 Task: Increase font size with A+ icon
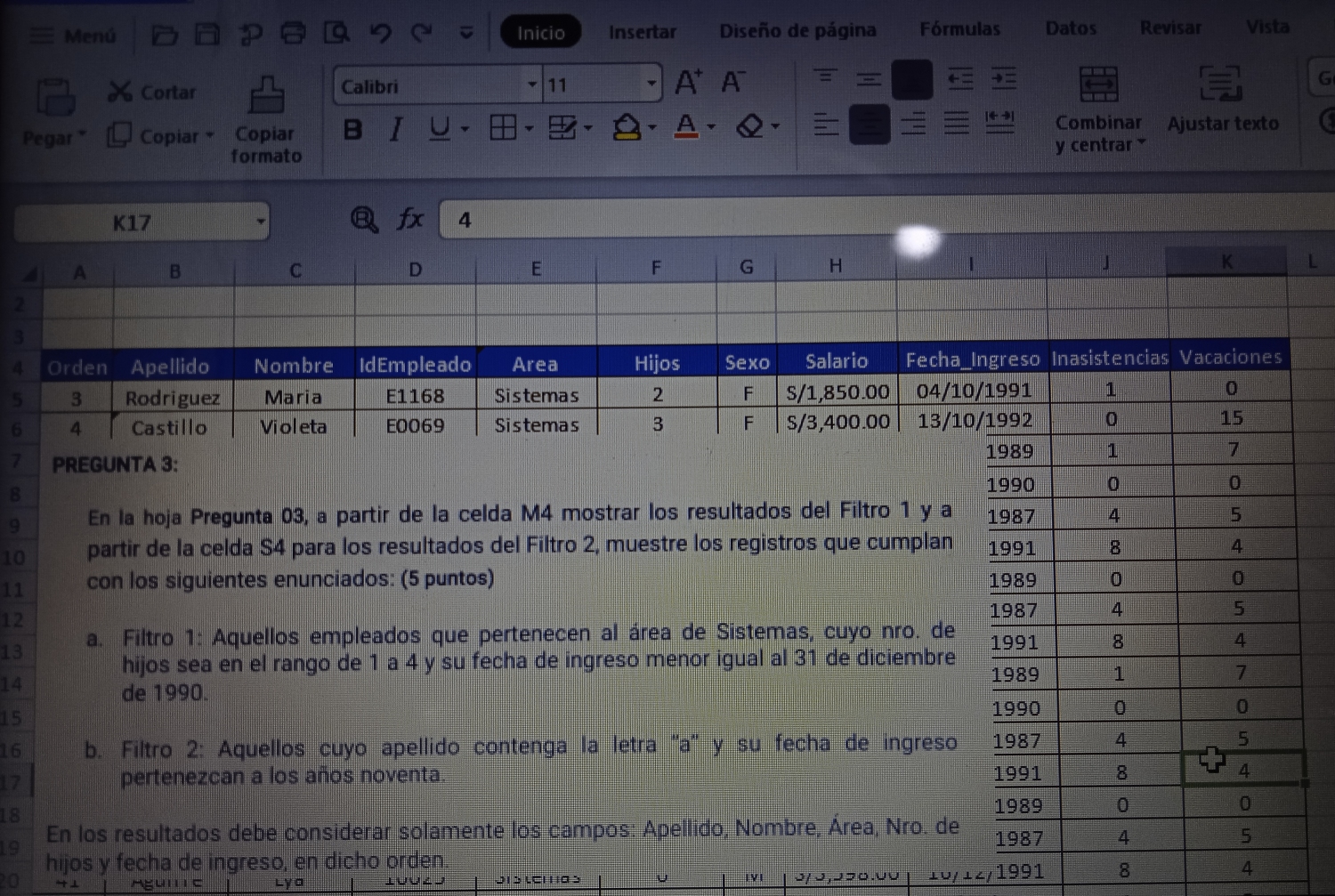(688, 83)
